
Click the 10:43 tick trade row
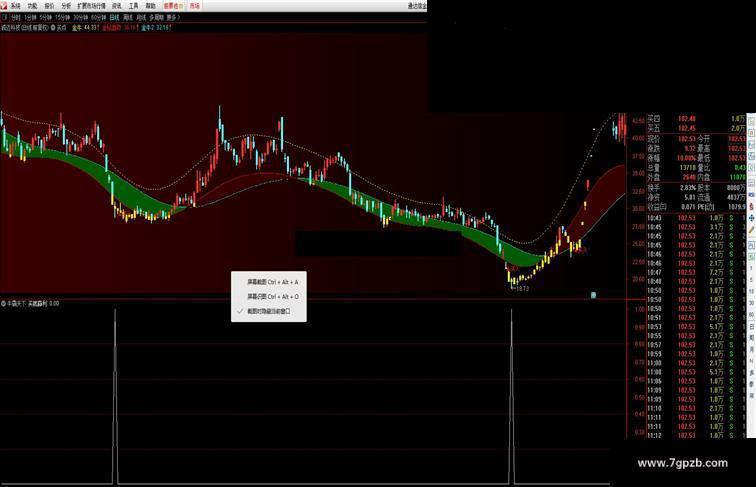tap(696, 218)
